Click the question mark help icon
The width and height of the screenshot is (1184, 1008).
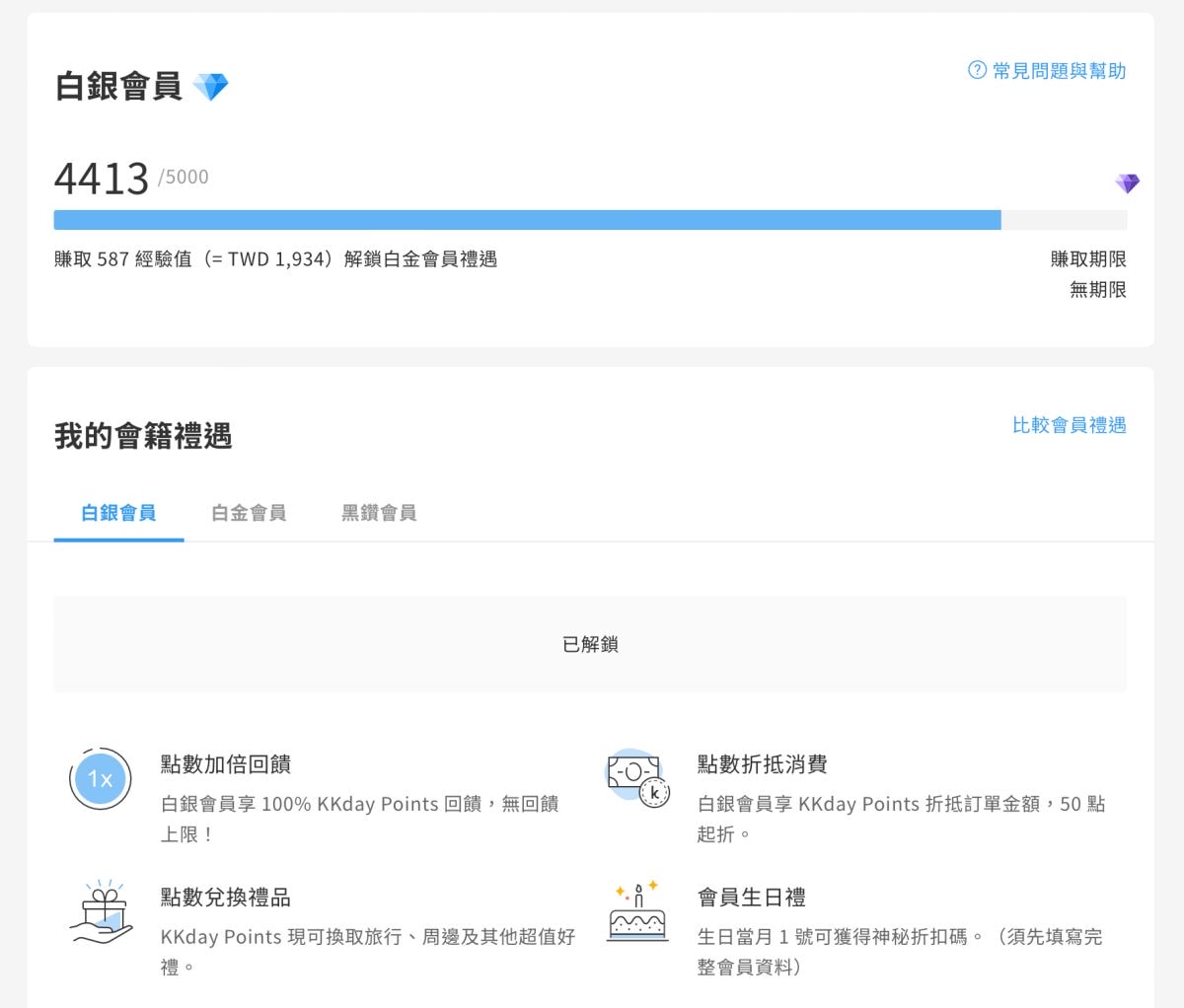(x=977, y=70)
